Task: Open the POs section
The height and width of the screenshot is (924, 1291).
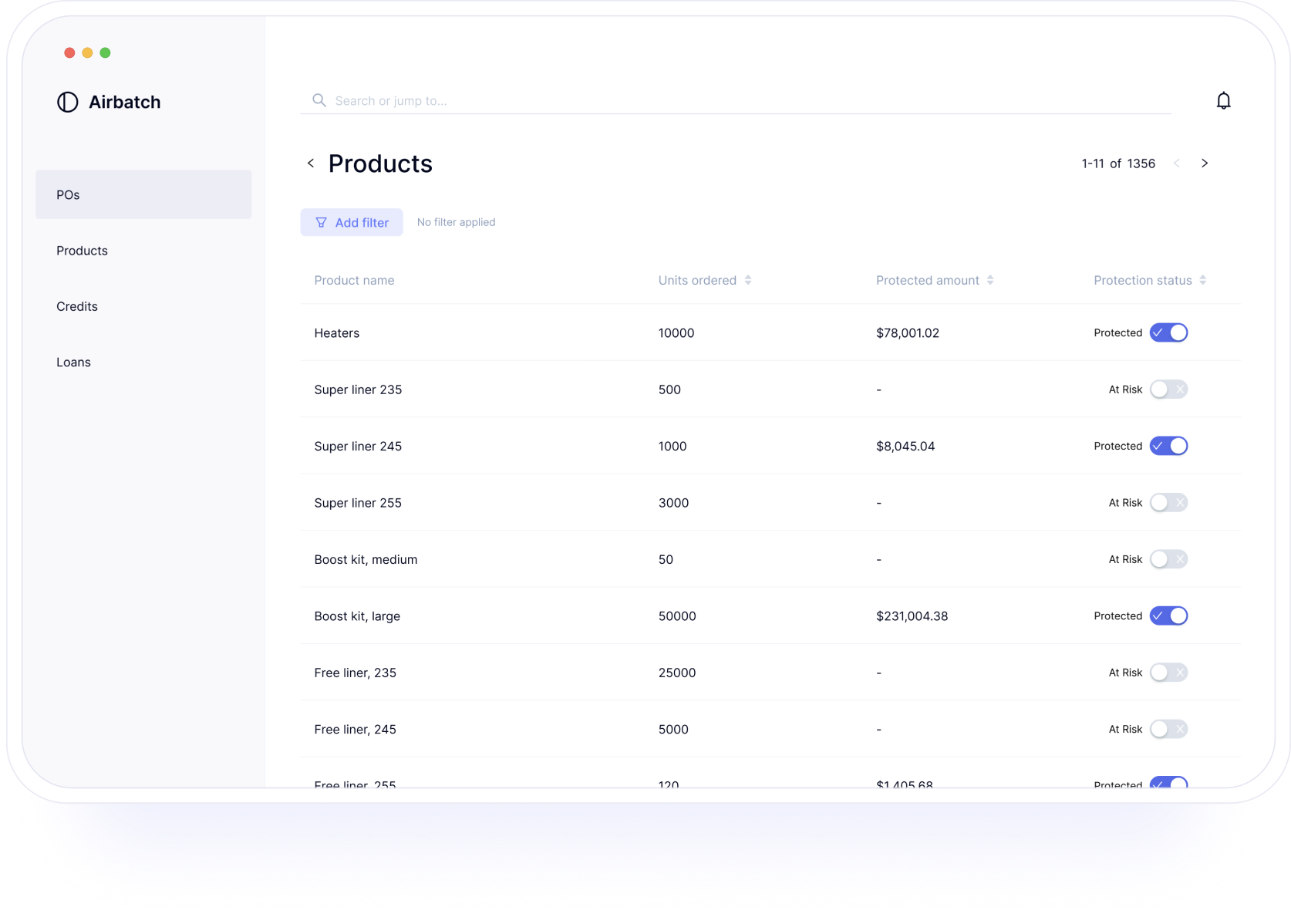Action: (67, 194)
